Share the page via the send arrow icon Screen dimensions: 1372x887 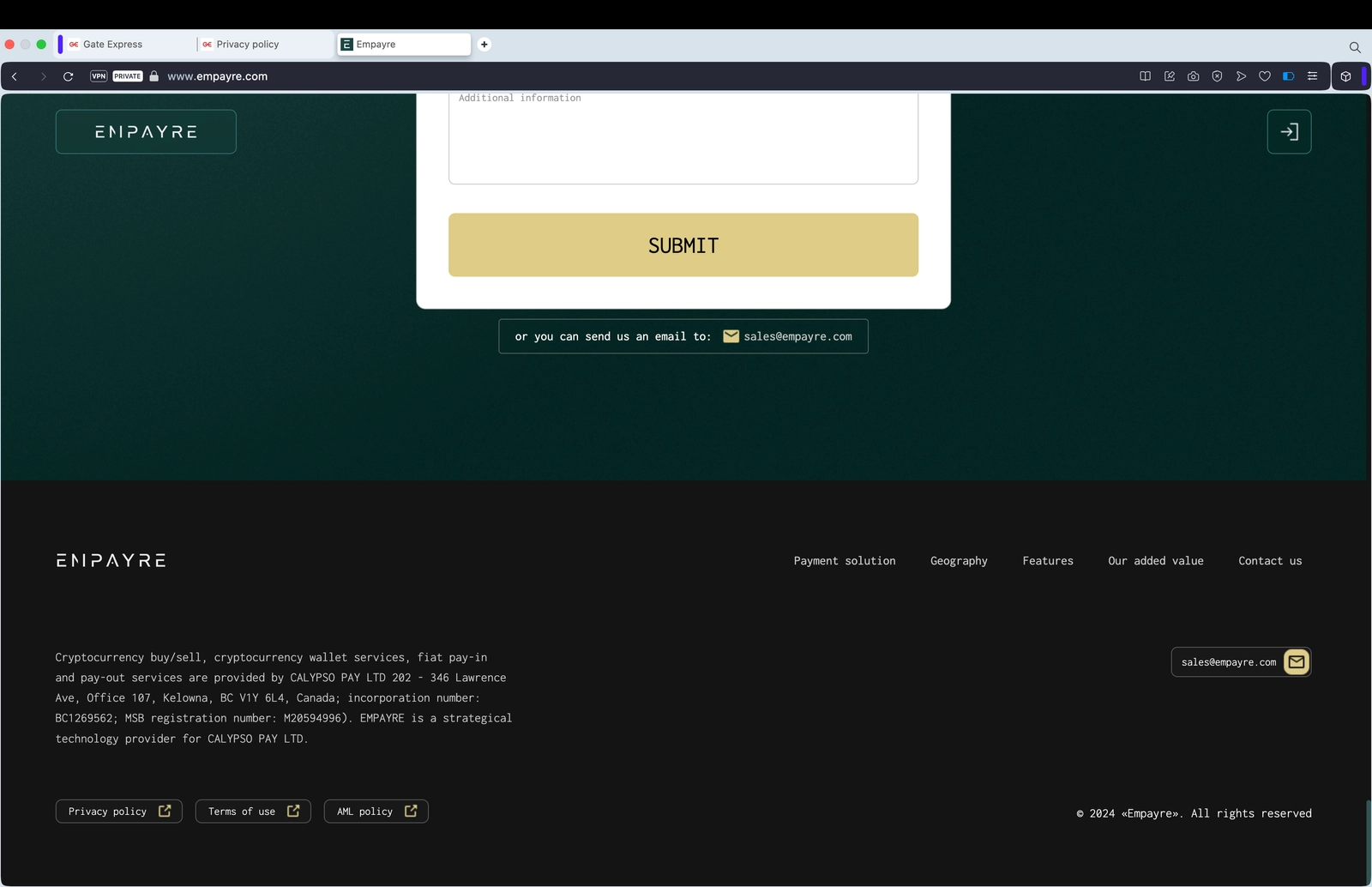1241,75
